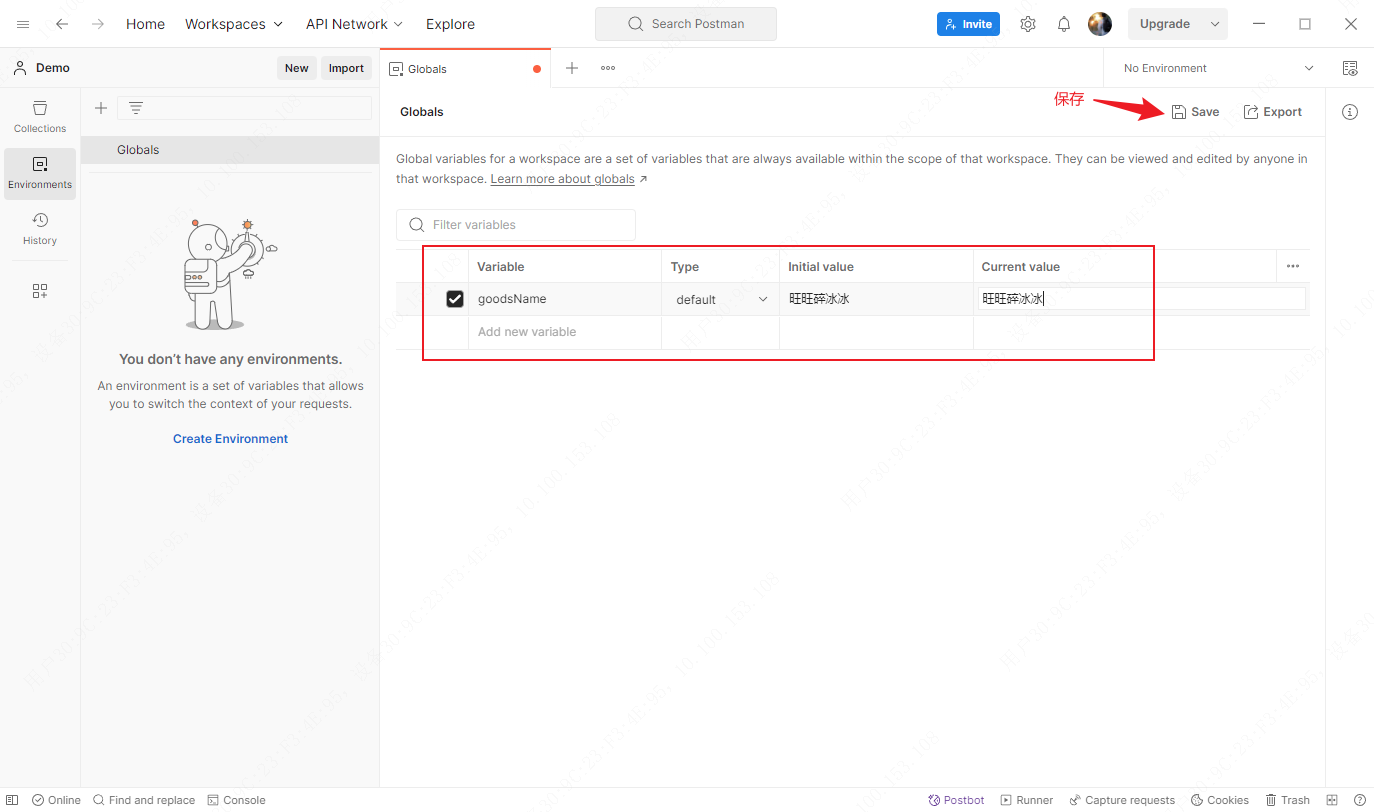Screen dimensions: 1374x812
Task: Open the Runner
Action: click(1027, 800)
